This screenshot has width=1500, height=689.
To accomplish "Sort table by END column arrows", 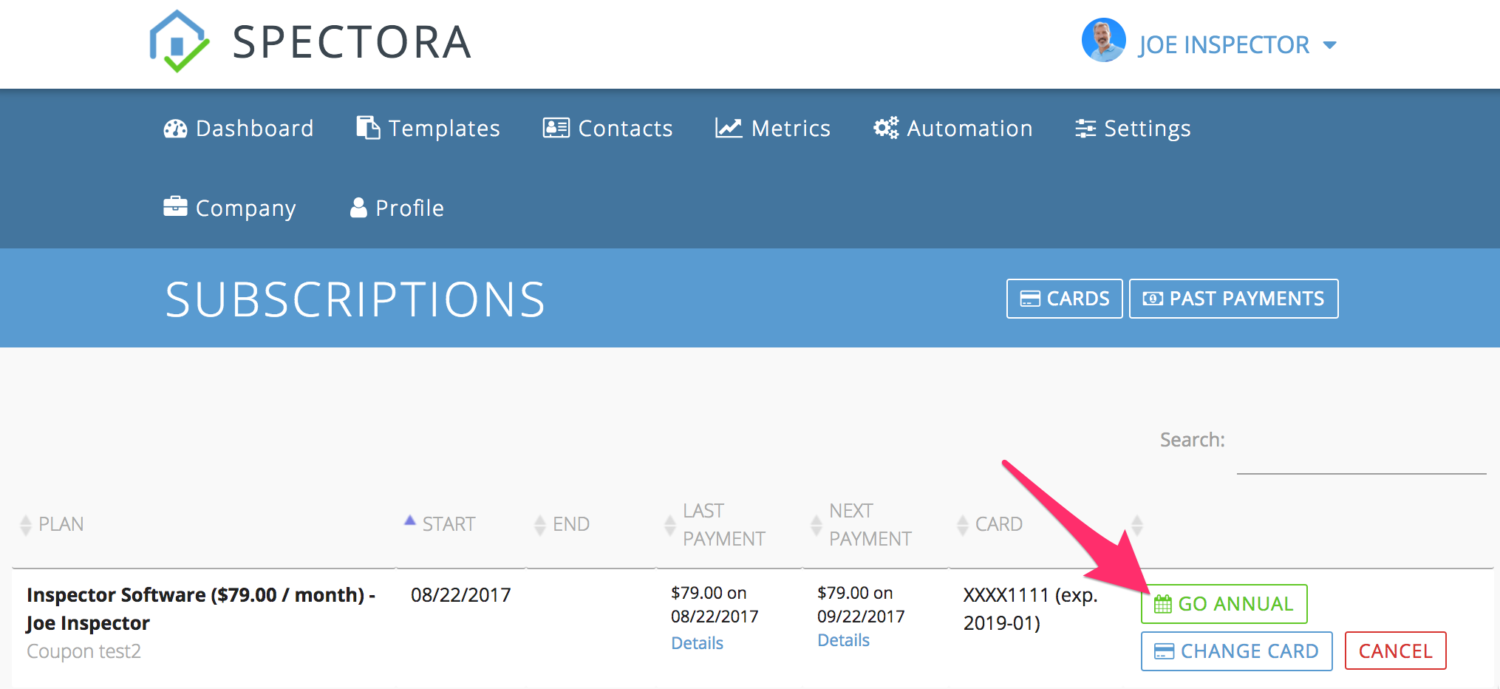I will 540,524.
